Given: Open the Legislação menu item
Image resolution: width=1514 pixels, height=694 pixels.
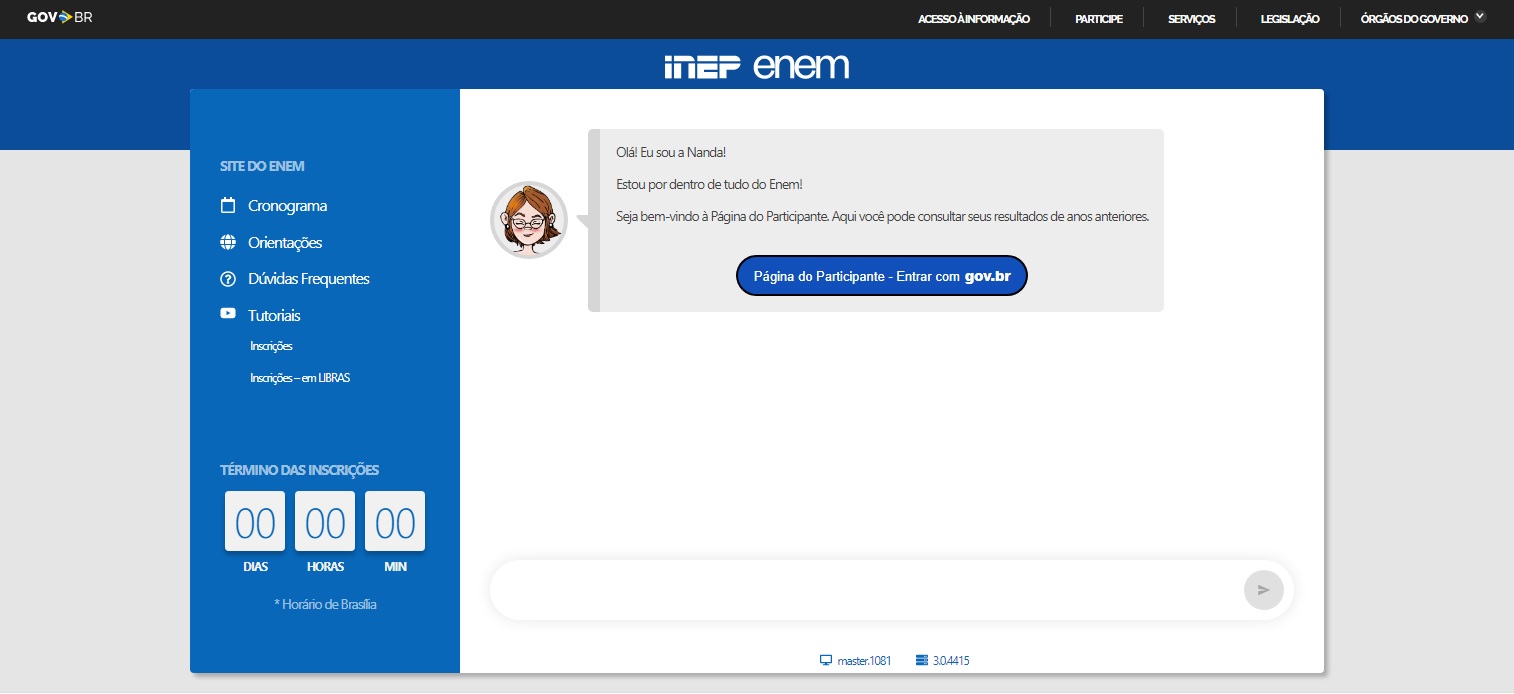Looking at the screenshot, I should tap(1290, 18).
